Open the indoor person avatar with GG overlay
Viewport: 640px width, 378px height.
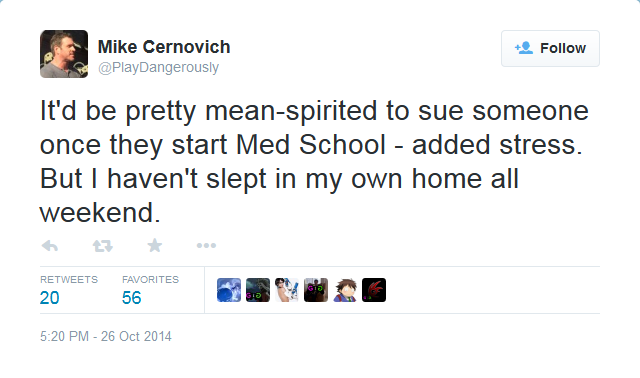(x=316, y=290)
